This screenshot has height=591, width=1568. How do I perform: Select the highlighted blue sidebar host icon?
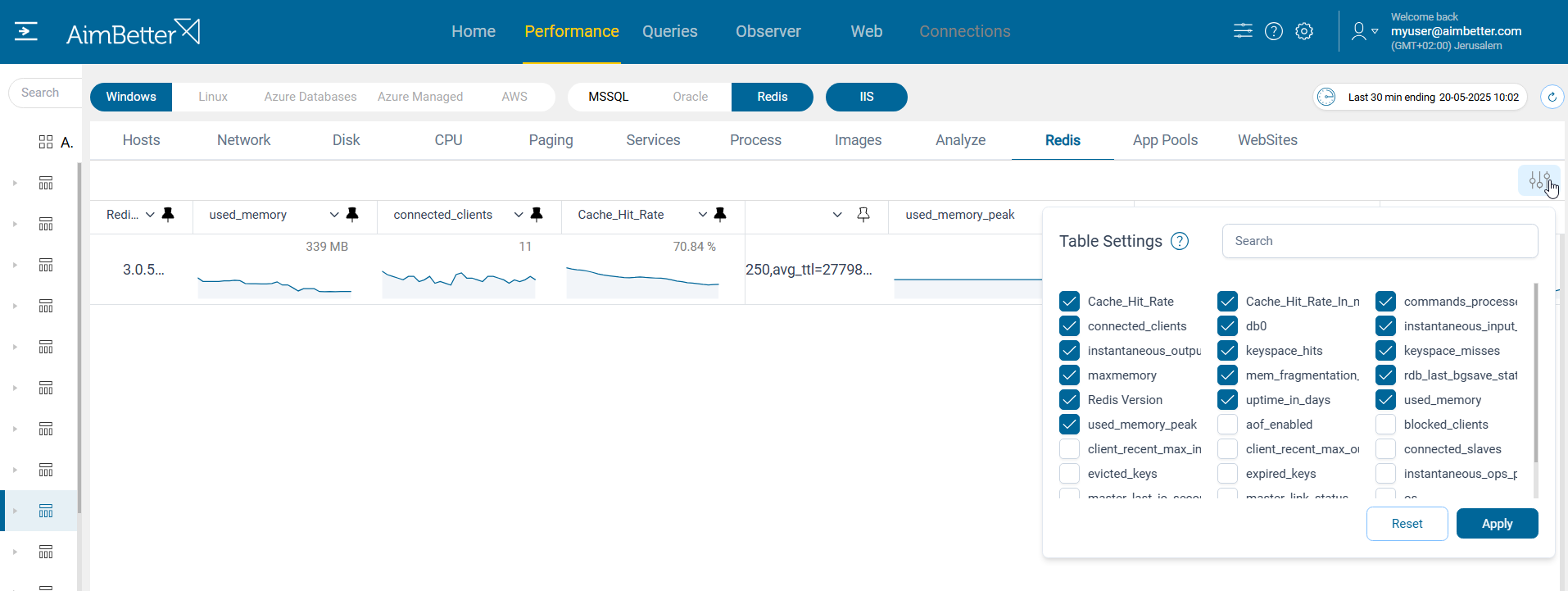pyautogui.click(x=46, y=511)
